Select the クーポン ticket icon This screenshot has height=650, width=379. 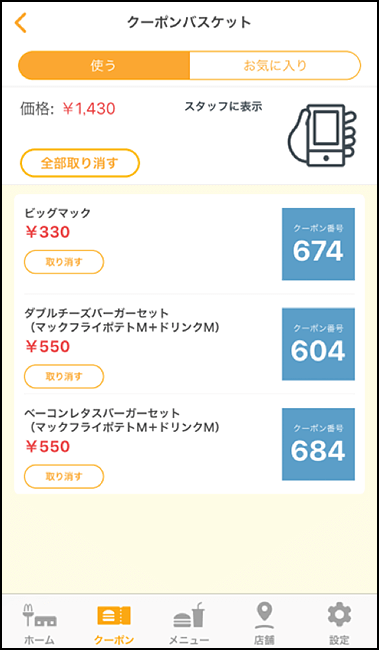[114, 615]
